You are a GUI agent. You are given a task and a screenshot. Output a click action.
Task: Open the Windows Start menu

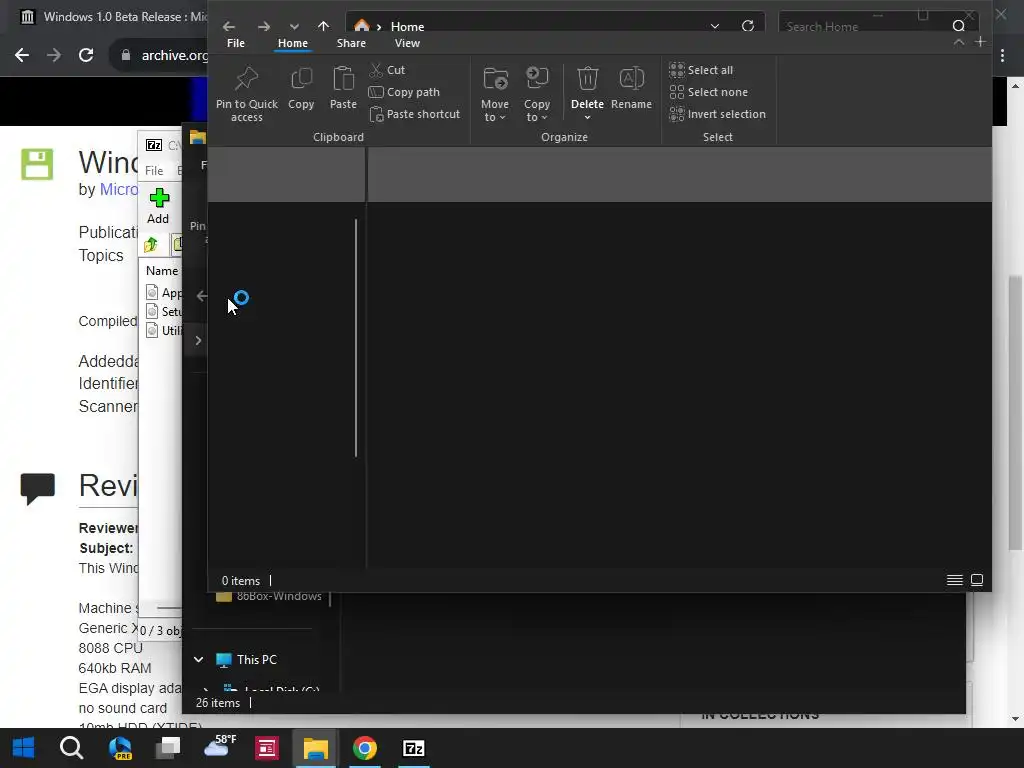tap(24, 748)
